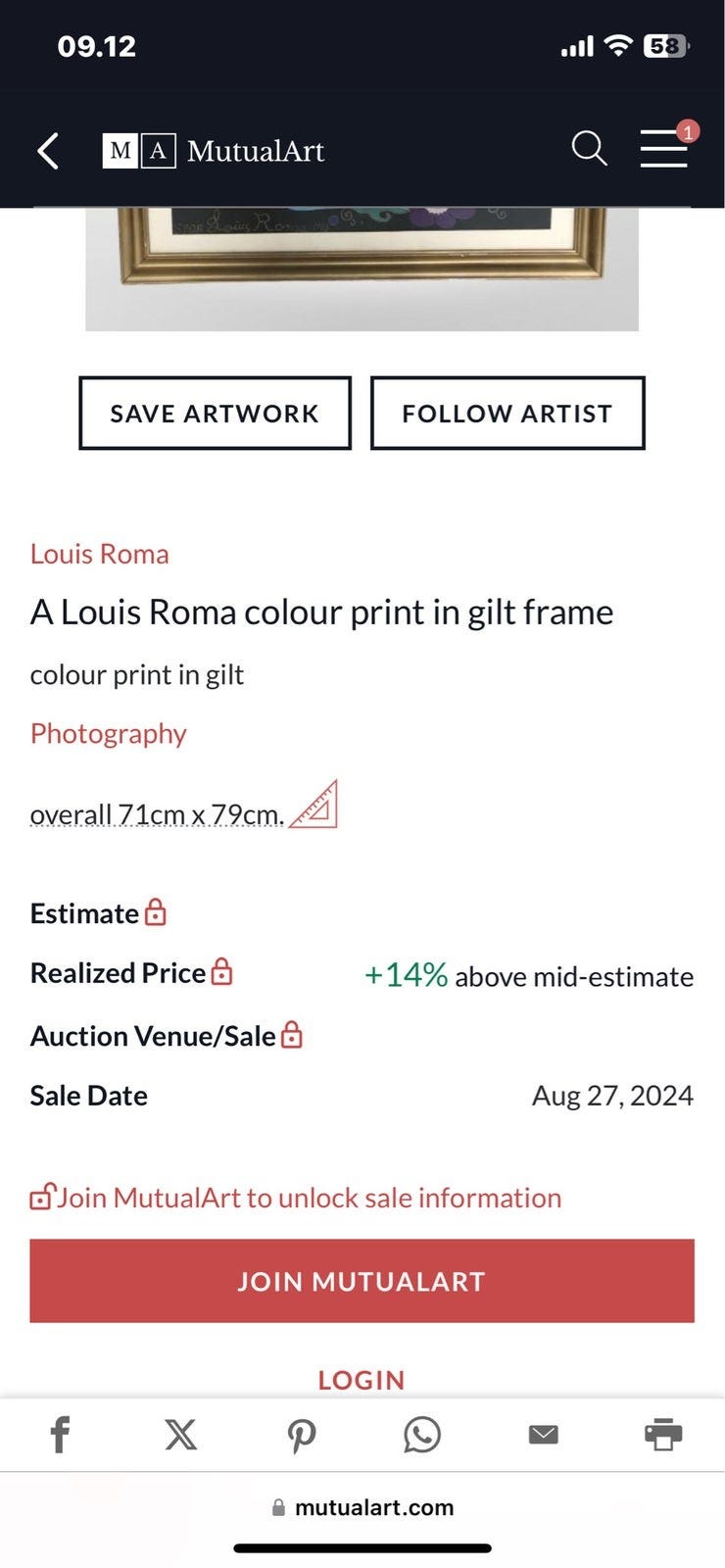Pin artwork to Pinterest
This screenshot has height=1568, width=725.
click(x=301, y=1436)
